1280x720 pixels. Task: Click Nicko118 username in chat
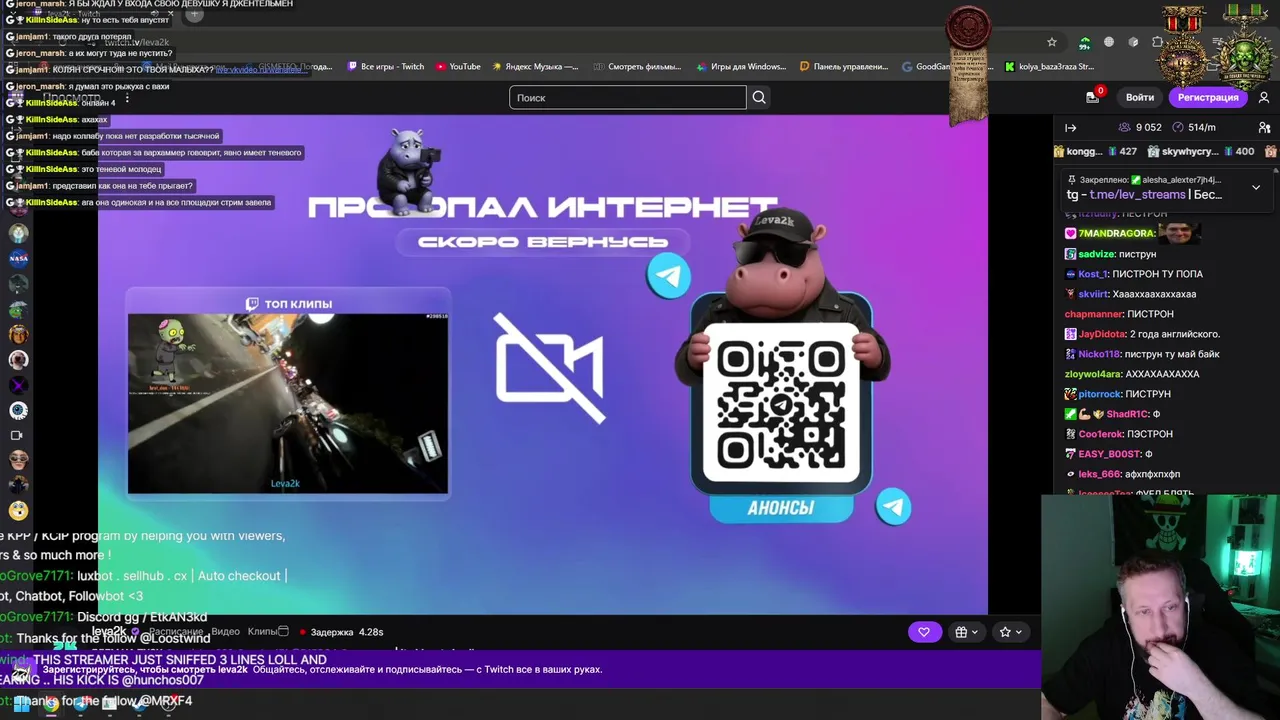[x=1099, y=354]
